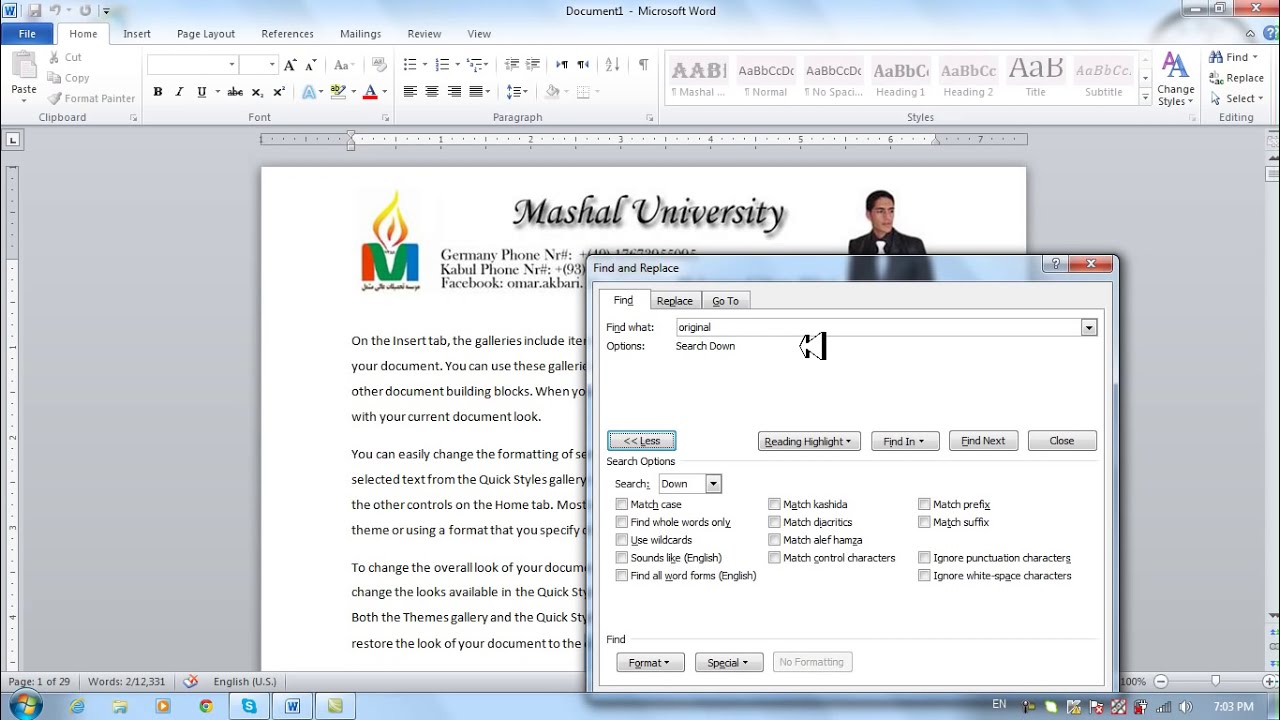Image resolution: width=1280 pixels, height=720 pixels.
Task: Start a numbered list
Action: coord(442,65)
